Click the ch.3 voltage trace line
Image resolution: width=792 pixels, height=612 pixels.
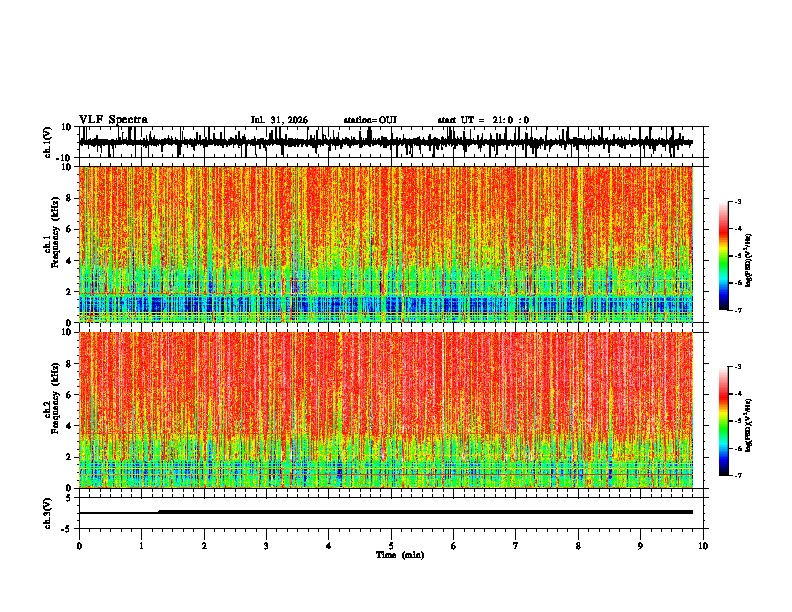pos(386,512)
